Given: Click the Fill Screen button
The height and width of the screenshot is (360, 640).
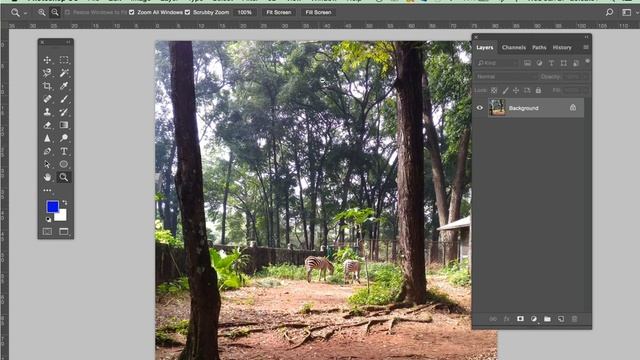Looking at the screenshot, I should (318, 13).
